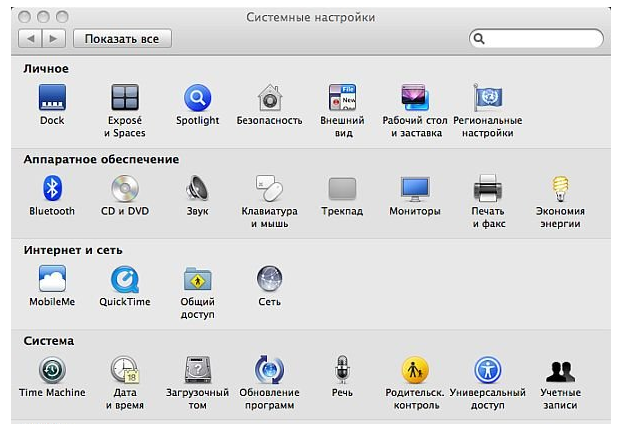
Task: Open Time Machine preferences
Action: pyautogui.click(x=52, y=370)
